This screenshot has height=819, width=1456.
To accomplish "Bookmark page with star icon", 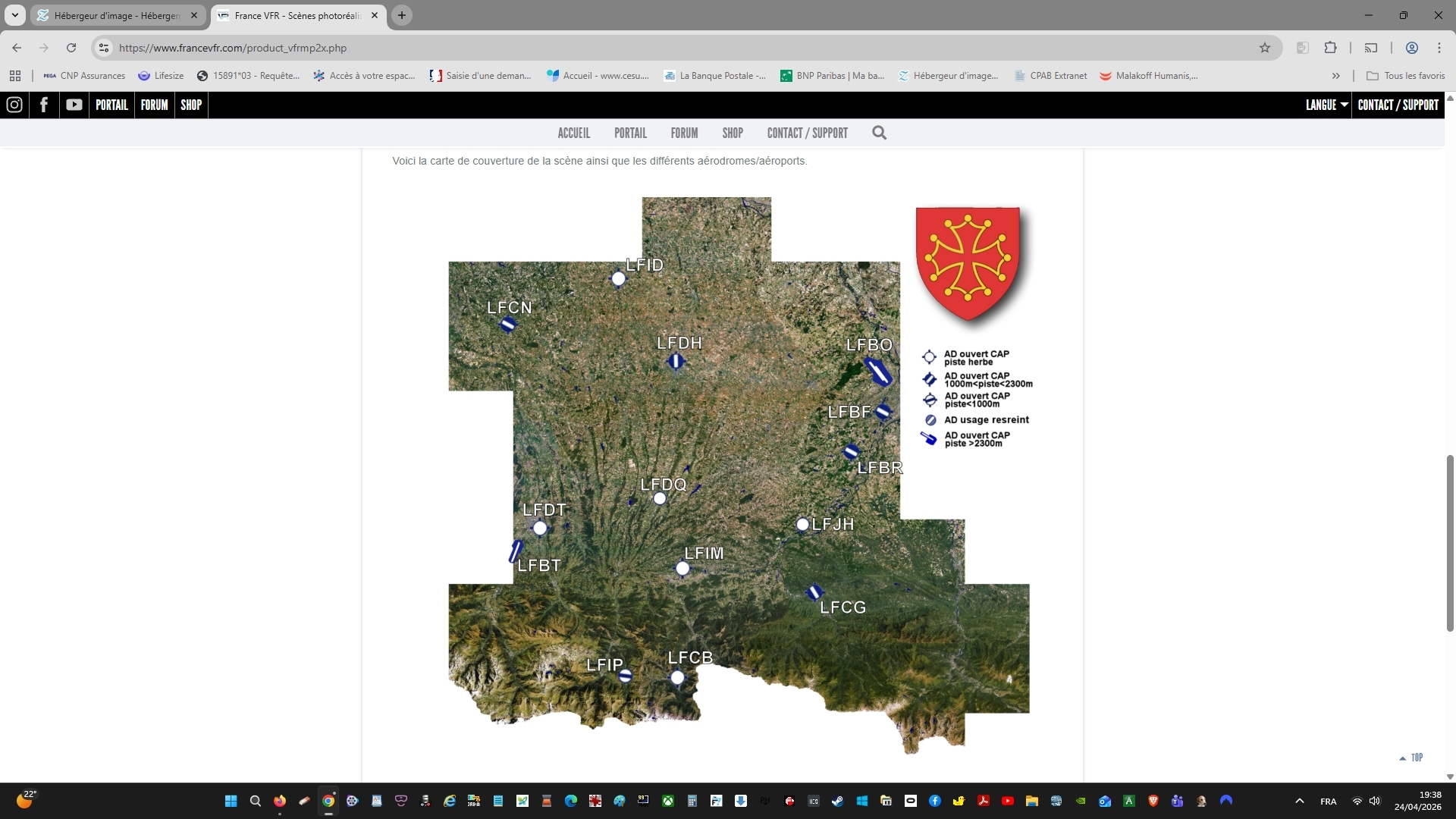I will pyautogui.click(x=1265, y=48).
